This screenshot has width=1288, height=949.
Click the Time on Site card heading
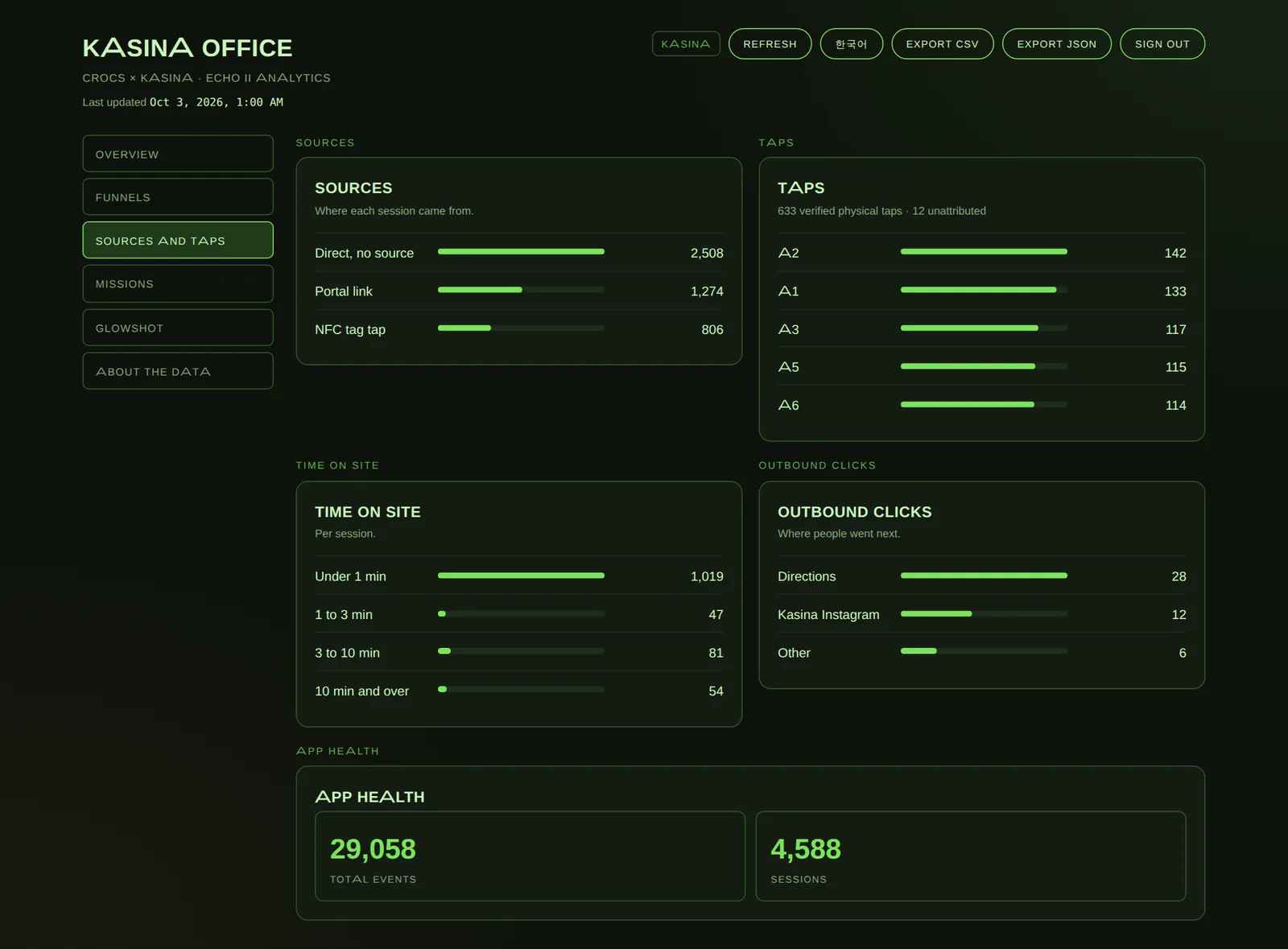pos(368,512)
